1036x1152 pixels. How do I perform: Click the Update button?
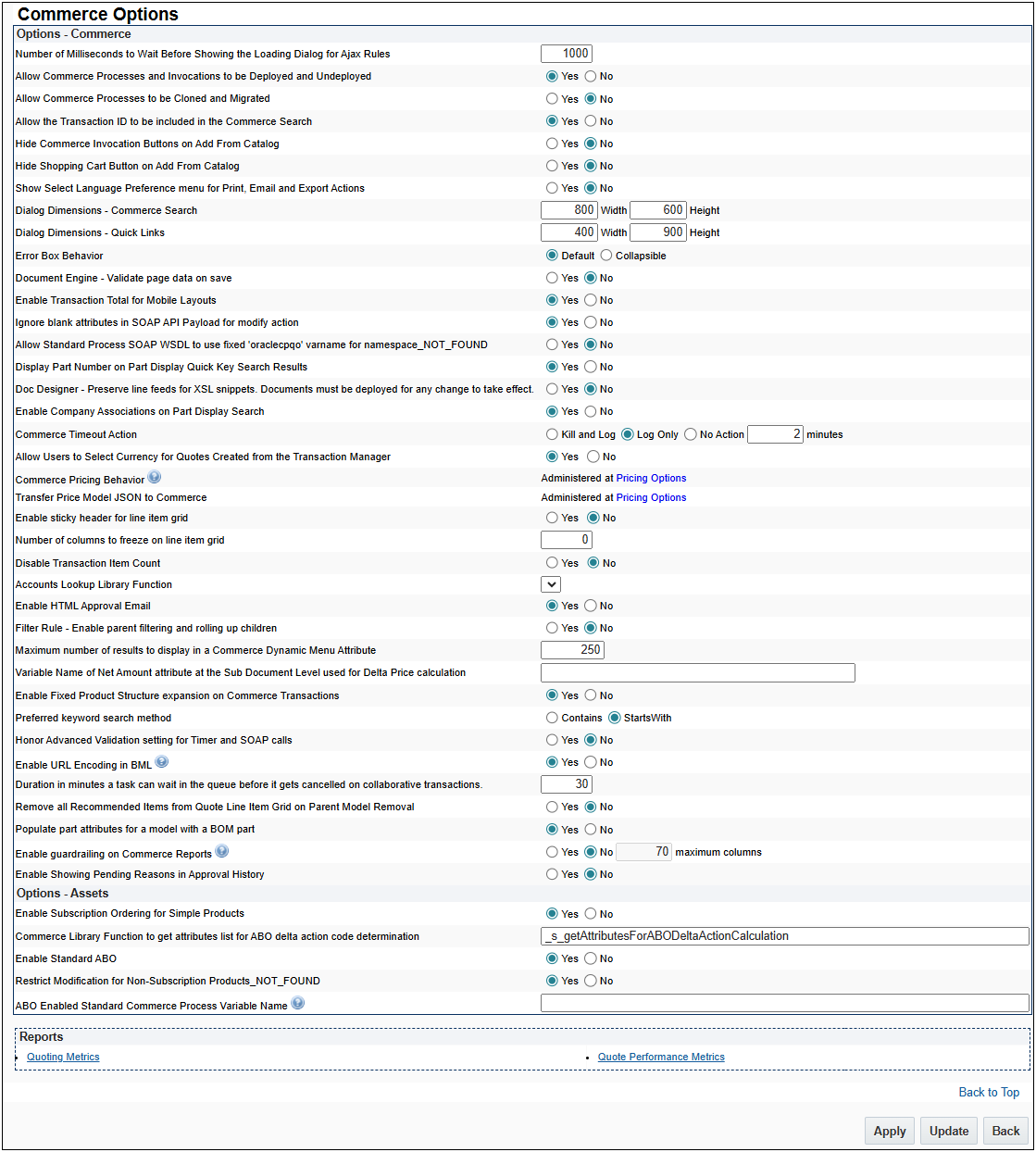pos(948,1130)
